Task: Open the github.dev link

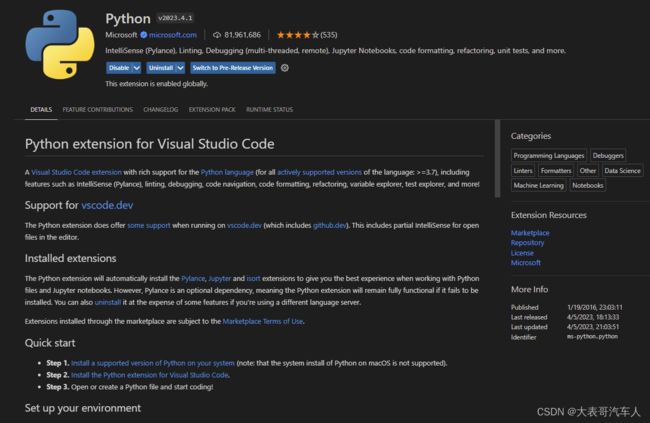Action: (x=330, y=225)
